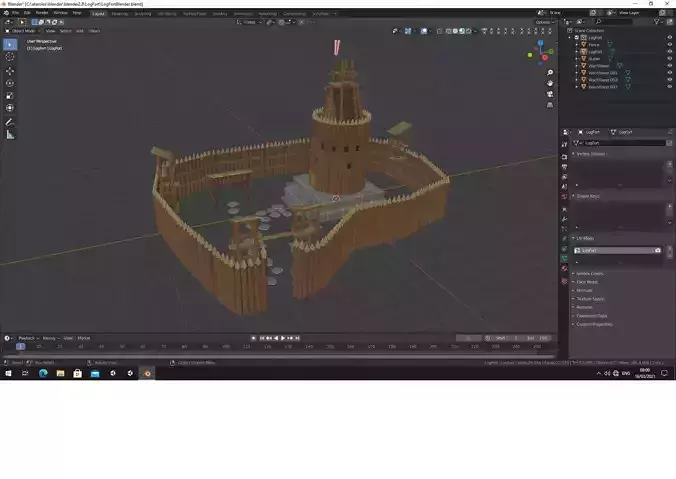Hide WatchTower.003 with eye icon
The width and height of the screenshot is (676, 479).
(x=670, y=87)
